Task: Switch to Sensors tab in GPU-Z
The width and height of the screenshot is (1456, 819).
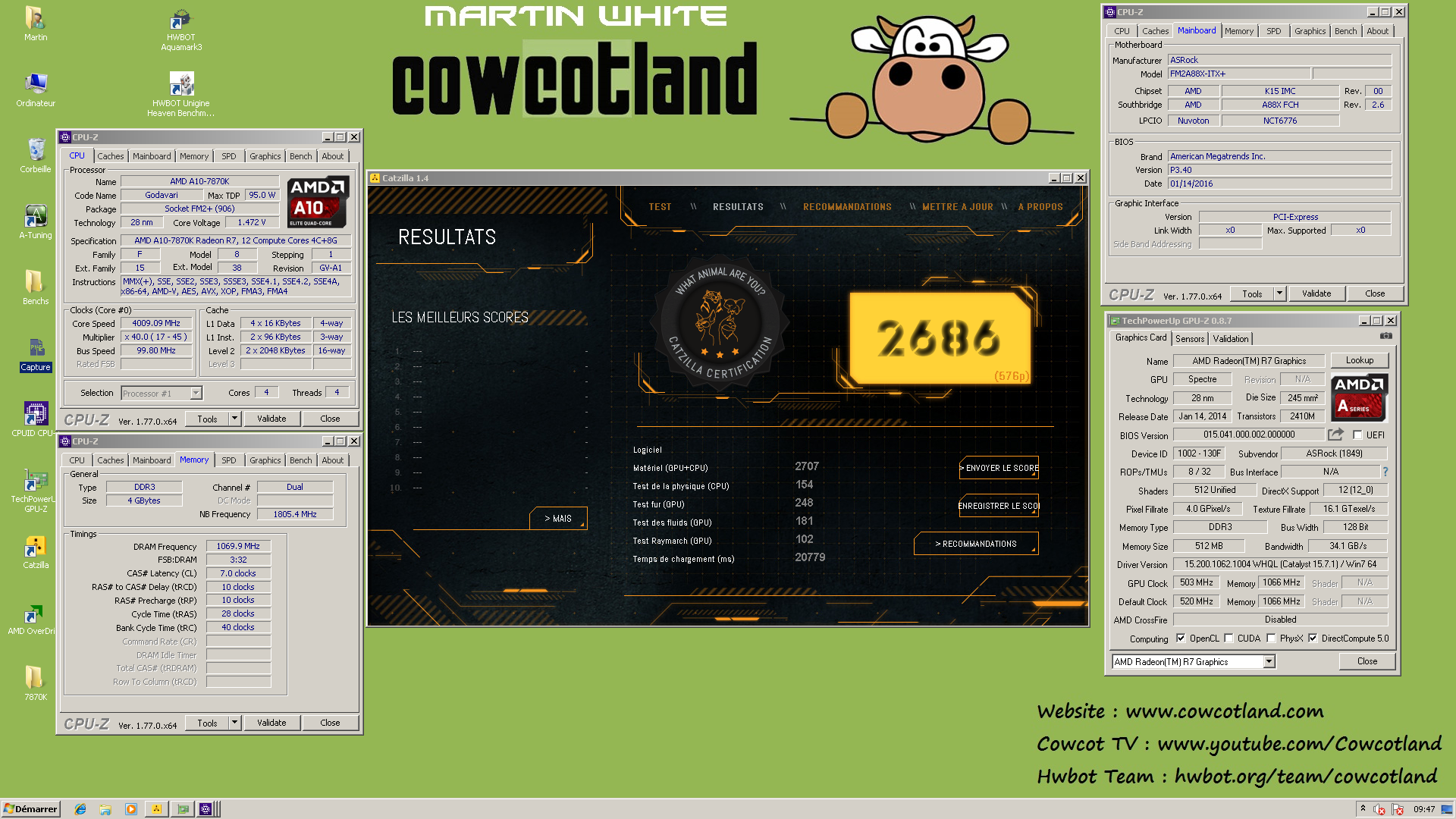Action: (1190, 339)
